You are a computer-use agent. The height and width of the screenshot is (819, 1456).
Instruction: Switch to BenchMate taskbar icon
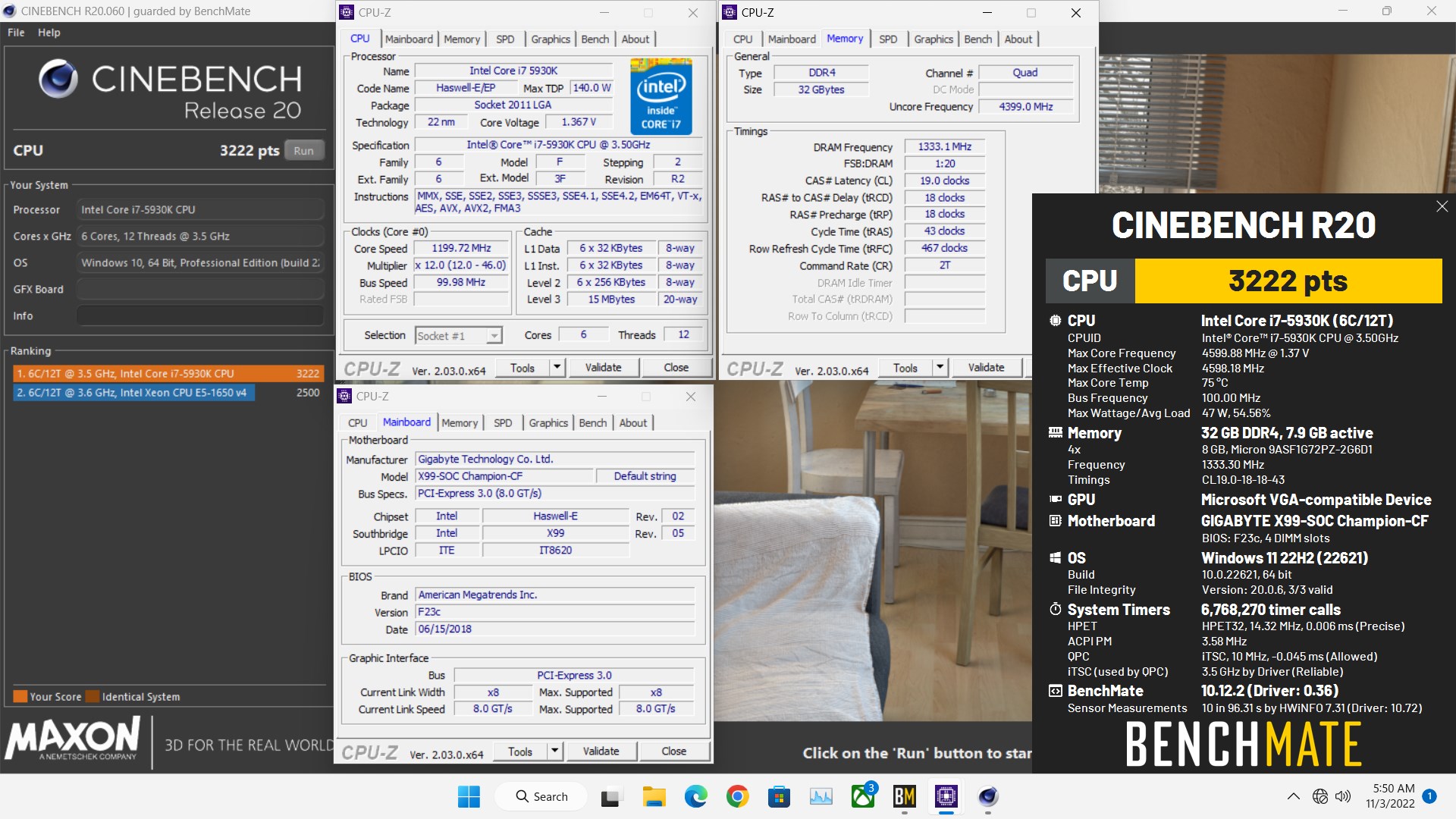click(904, 796)
